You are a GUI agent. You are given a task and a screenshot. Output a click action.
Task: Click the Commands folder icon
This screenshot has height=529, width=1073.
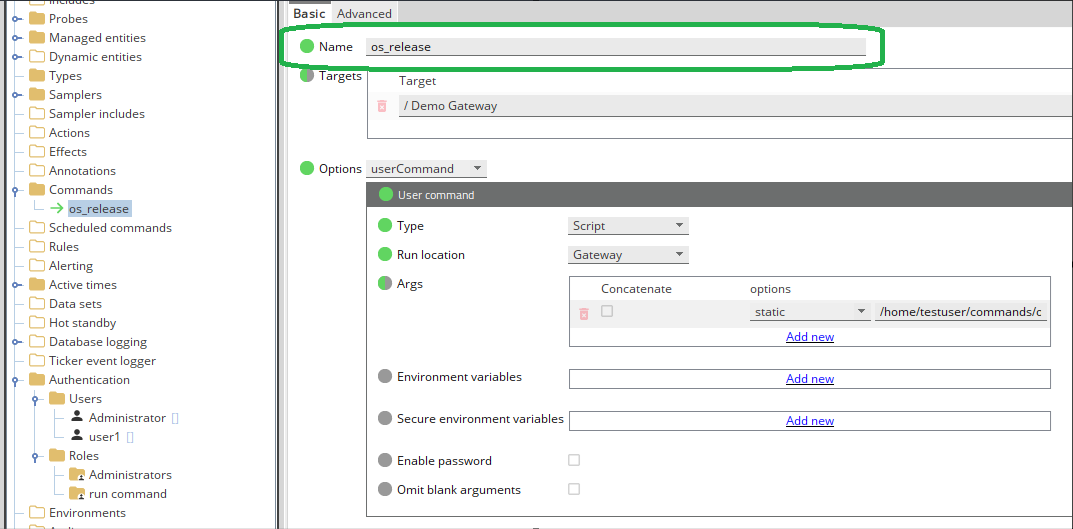tap(37, 190)
